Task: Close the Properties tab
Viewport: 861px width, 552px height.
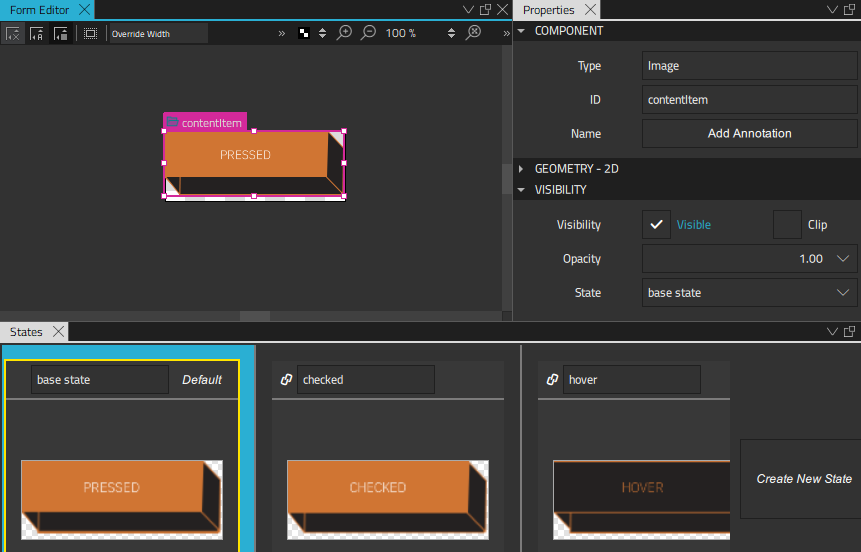Action: [590, 10]
